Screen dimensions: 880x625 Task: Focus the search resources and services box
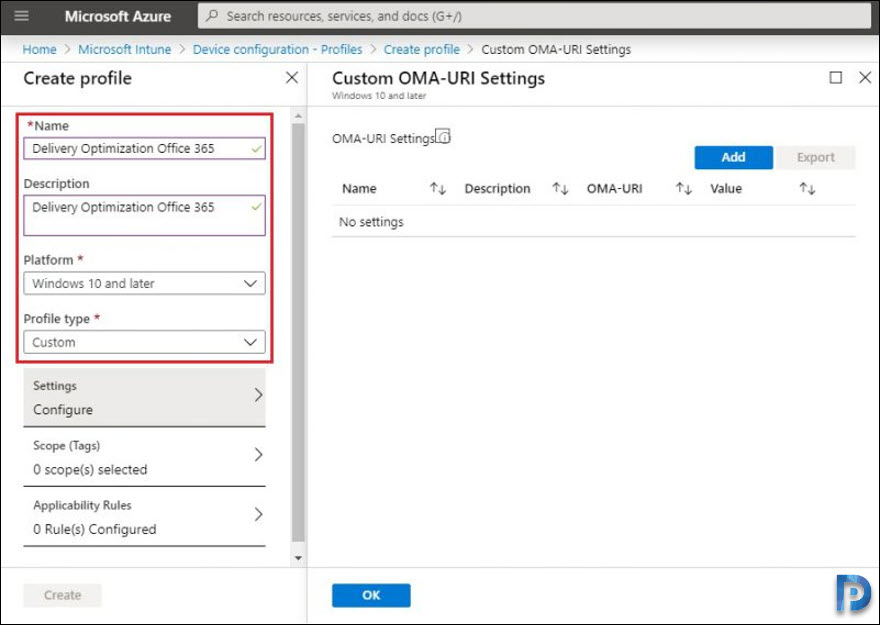tap(534, 16)
